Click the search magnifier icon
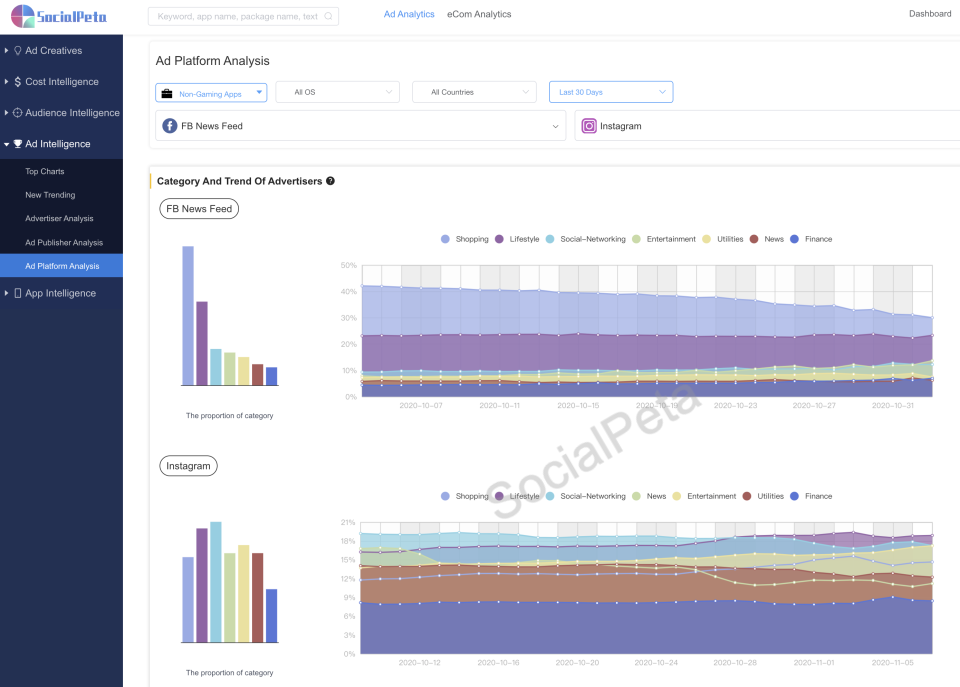The width and height of the screenshot is (960, 687). [x=328, y=17]
